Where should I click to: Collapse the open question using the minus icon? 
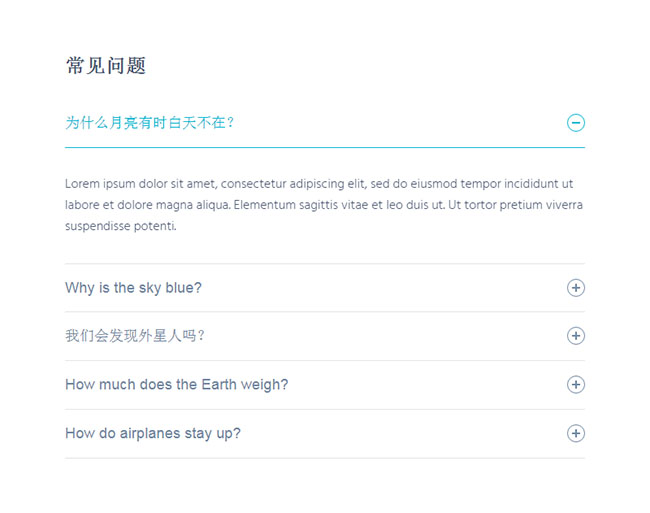tap(576, 123)
